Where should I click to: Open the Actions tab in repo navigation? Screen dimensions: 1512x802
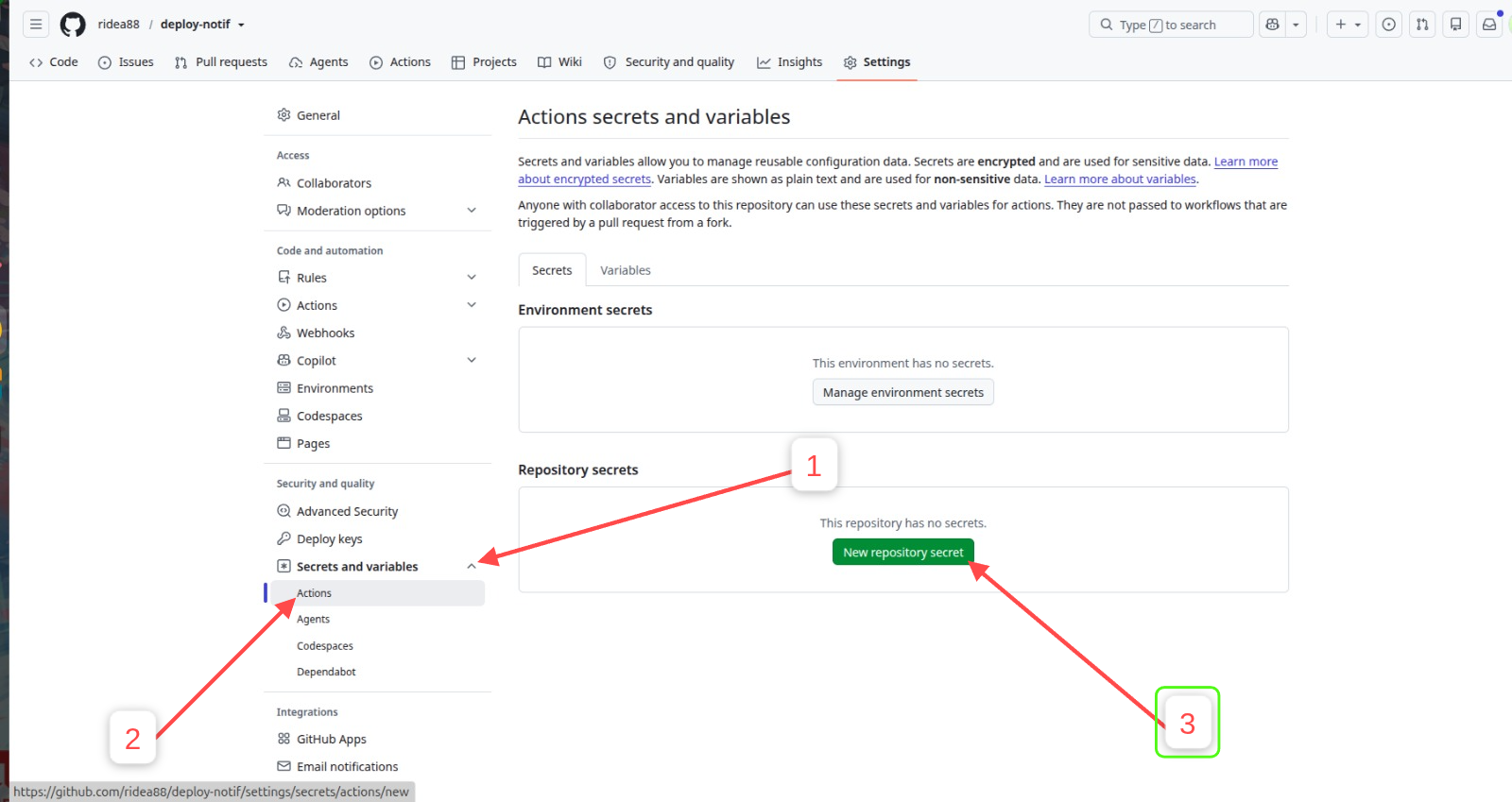[x=400, y=62]
